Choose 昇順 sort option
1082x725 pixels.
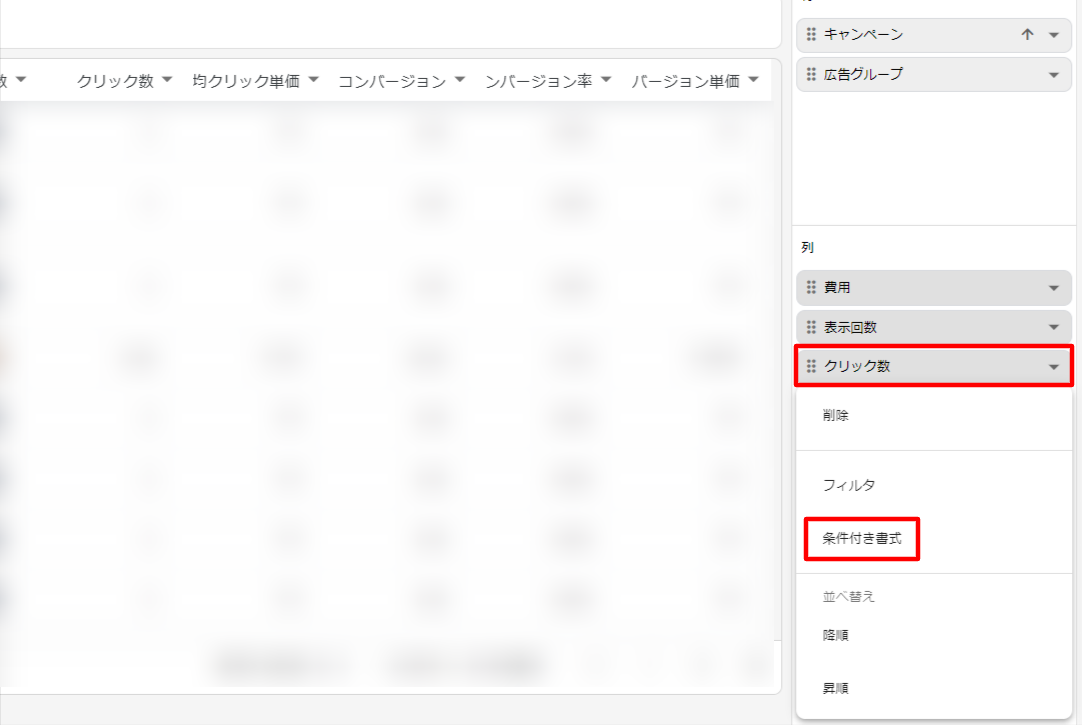[836, 689]
